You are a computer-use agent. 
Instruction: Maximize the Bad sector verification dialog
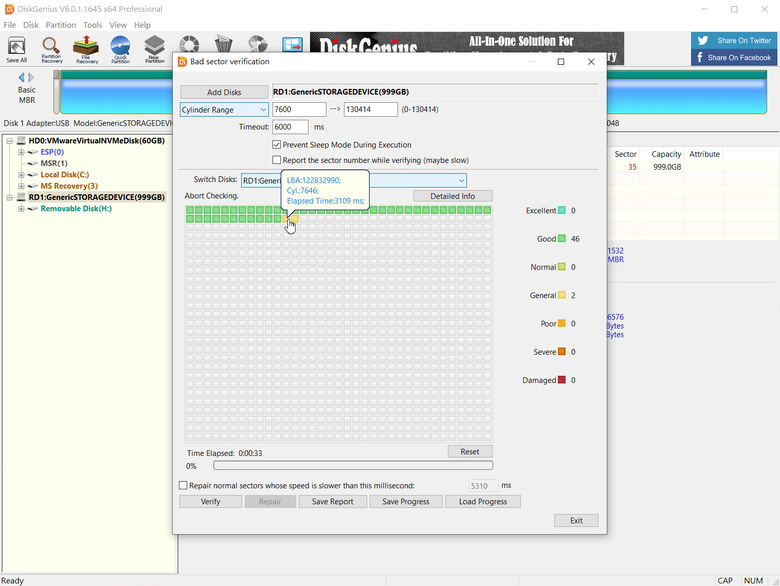(x=561, y=62)
